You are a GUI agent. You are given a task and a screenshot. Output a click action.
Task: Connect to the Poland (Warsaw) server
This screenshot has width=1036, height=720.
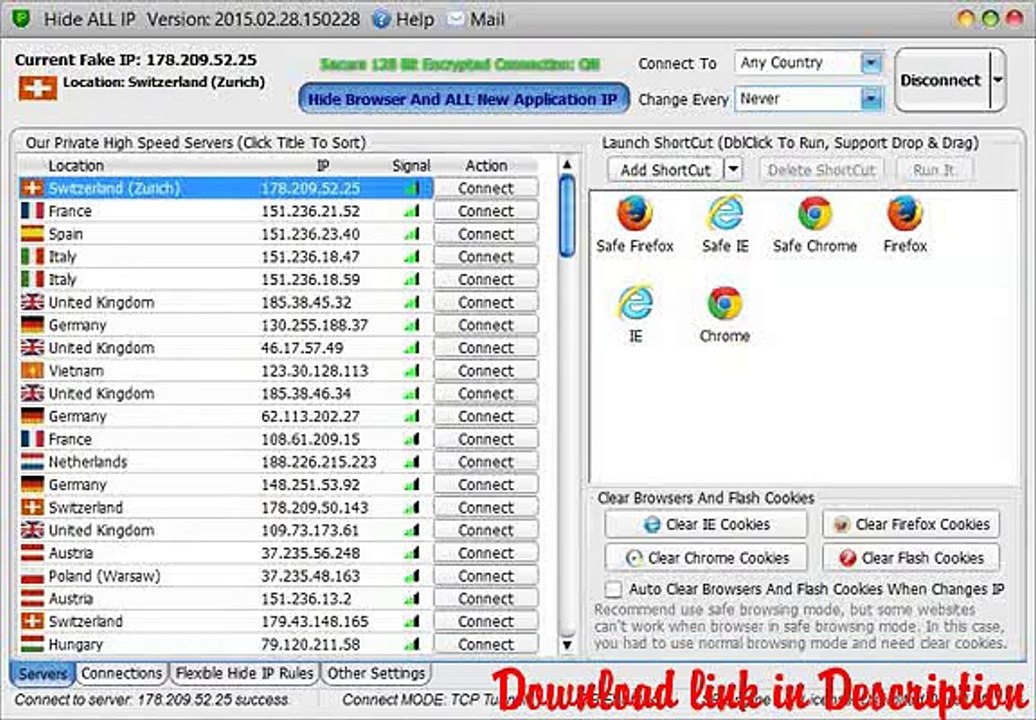pos(486,576)
